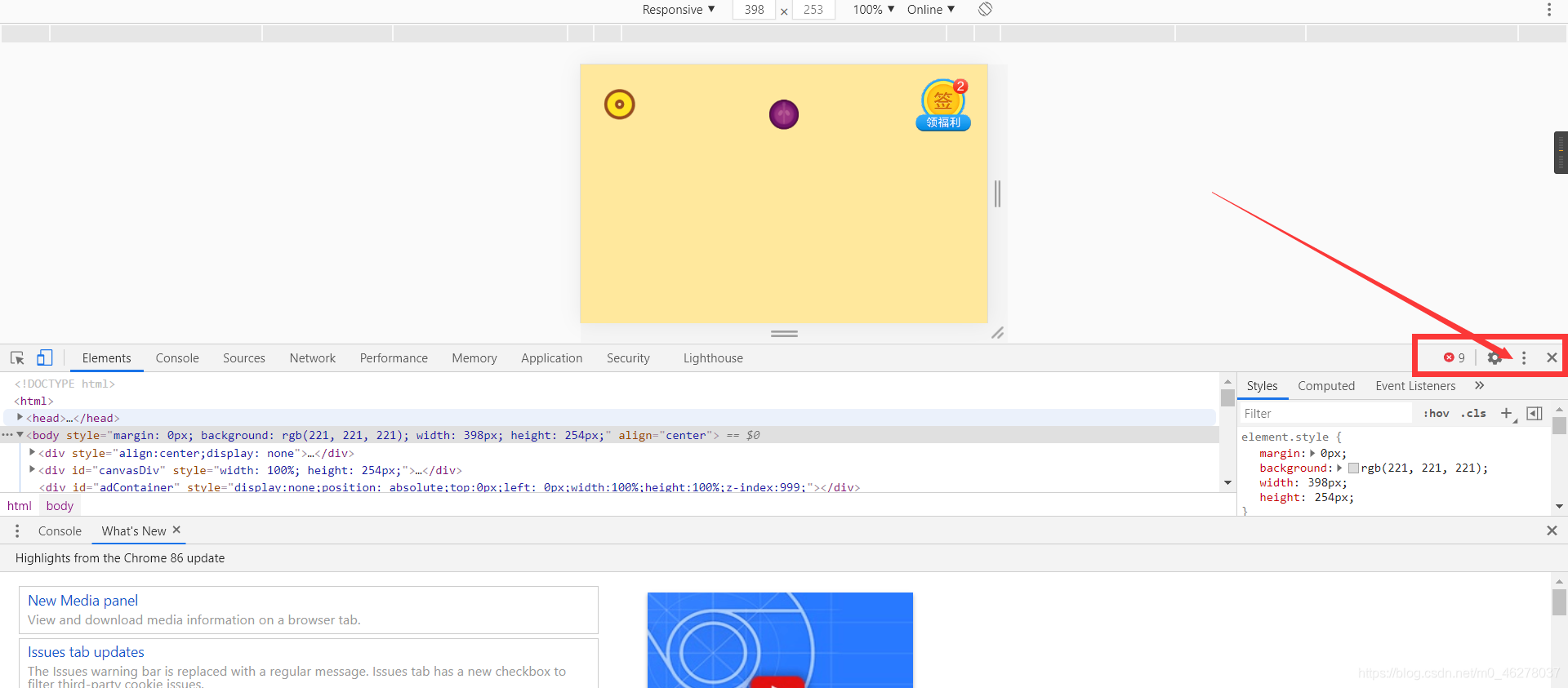Click the viewport bottom-edge resize handle
The image size is (1568, 688).
click(x=784, y=334)
